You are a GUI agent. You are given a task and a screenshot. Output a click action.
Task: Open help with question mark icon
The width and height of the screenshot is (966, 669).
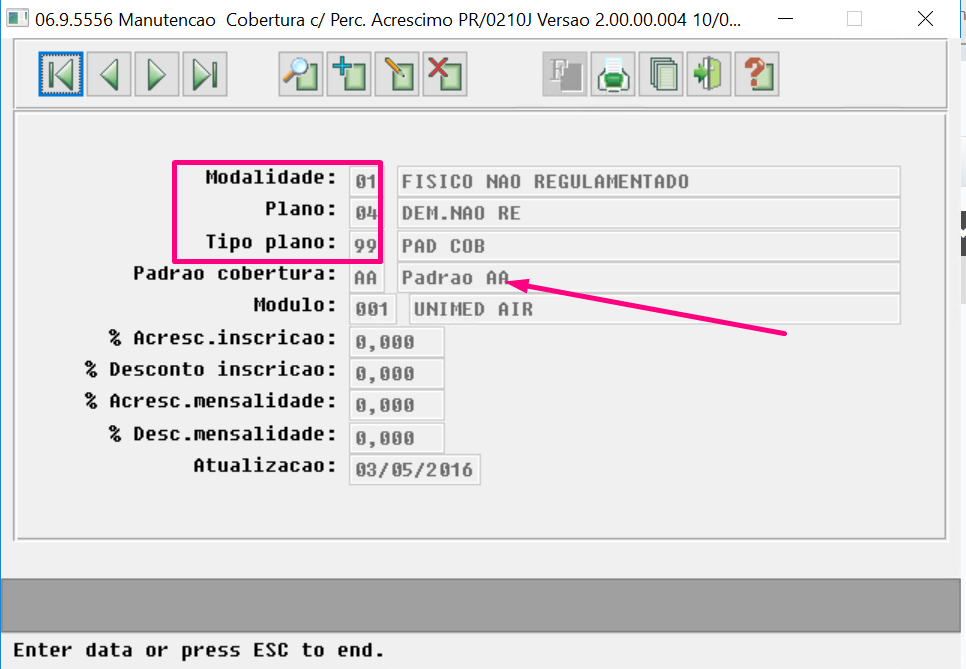tap(757, 75)
